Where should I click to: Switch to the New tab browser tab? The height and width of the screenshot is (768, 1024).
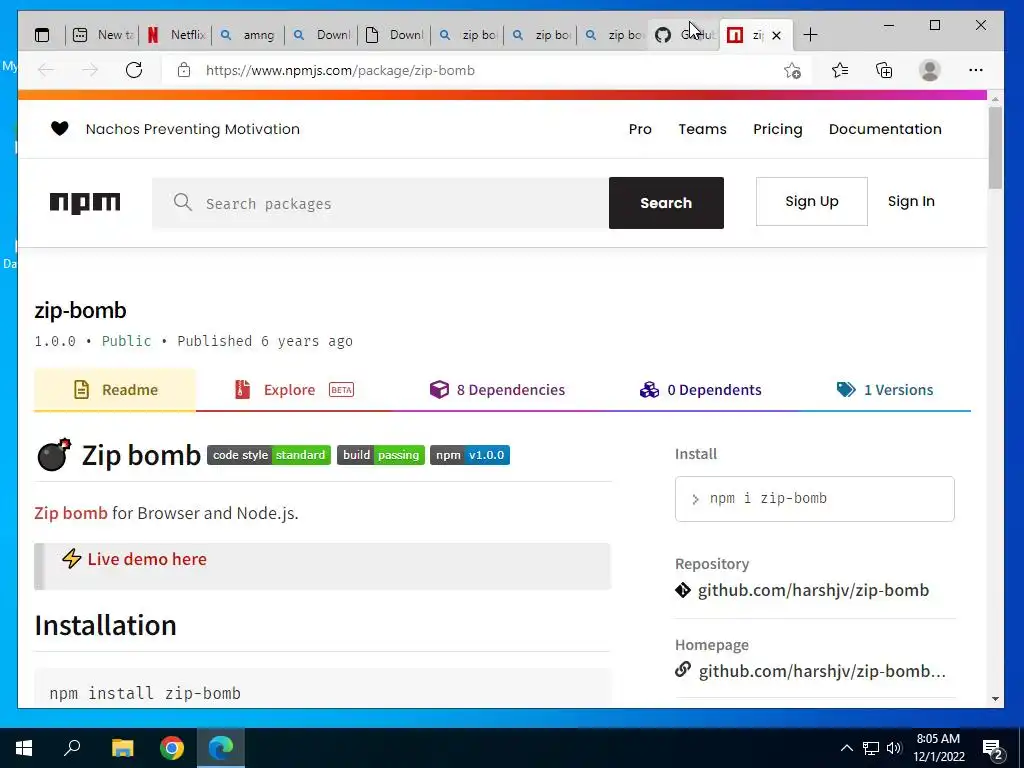[103, 35]
